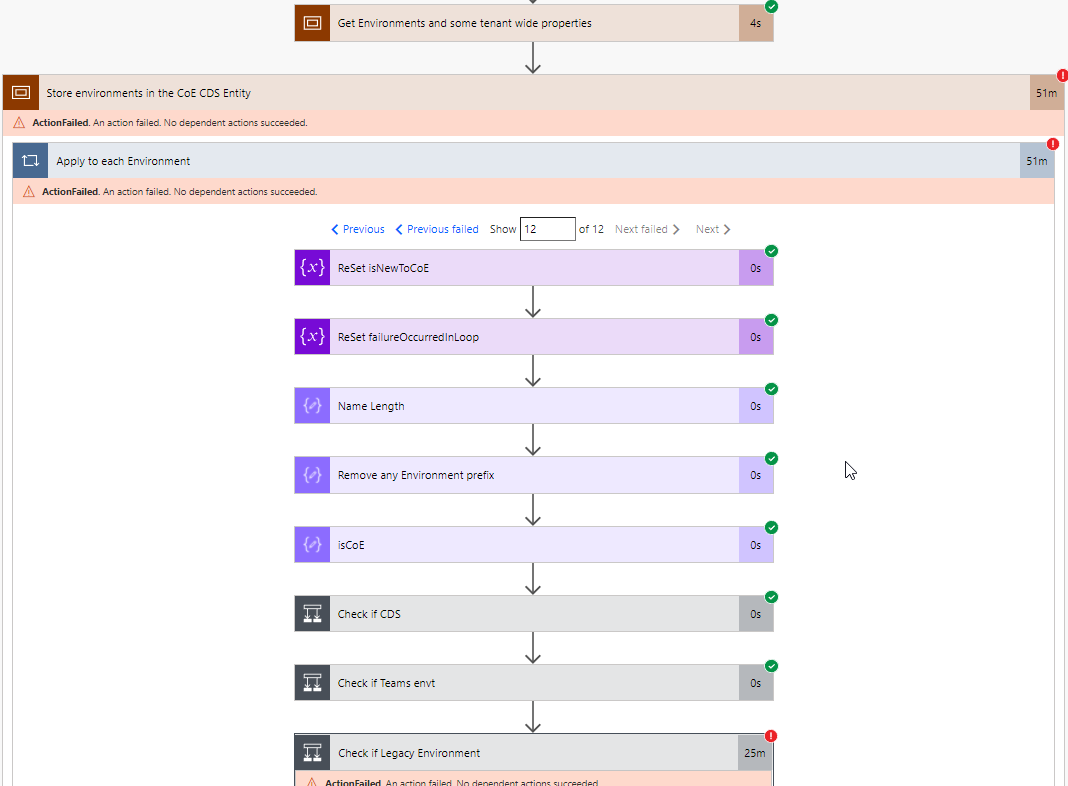Click the red error badge on Apply to each Environment
Image resolution: width=1068 pixels, height=786 pixels.
[x=1052, y=143]
